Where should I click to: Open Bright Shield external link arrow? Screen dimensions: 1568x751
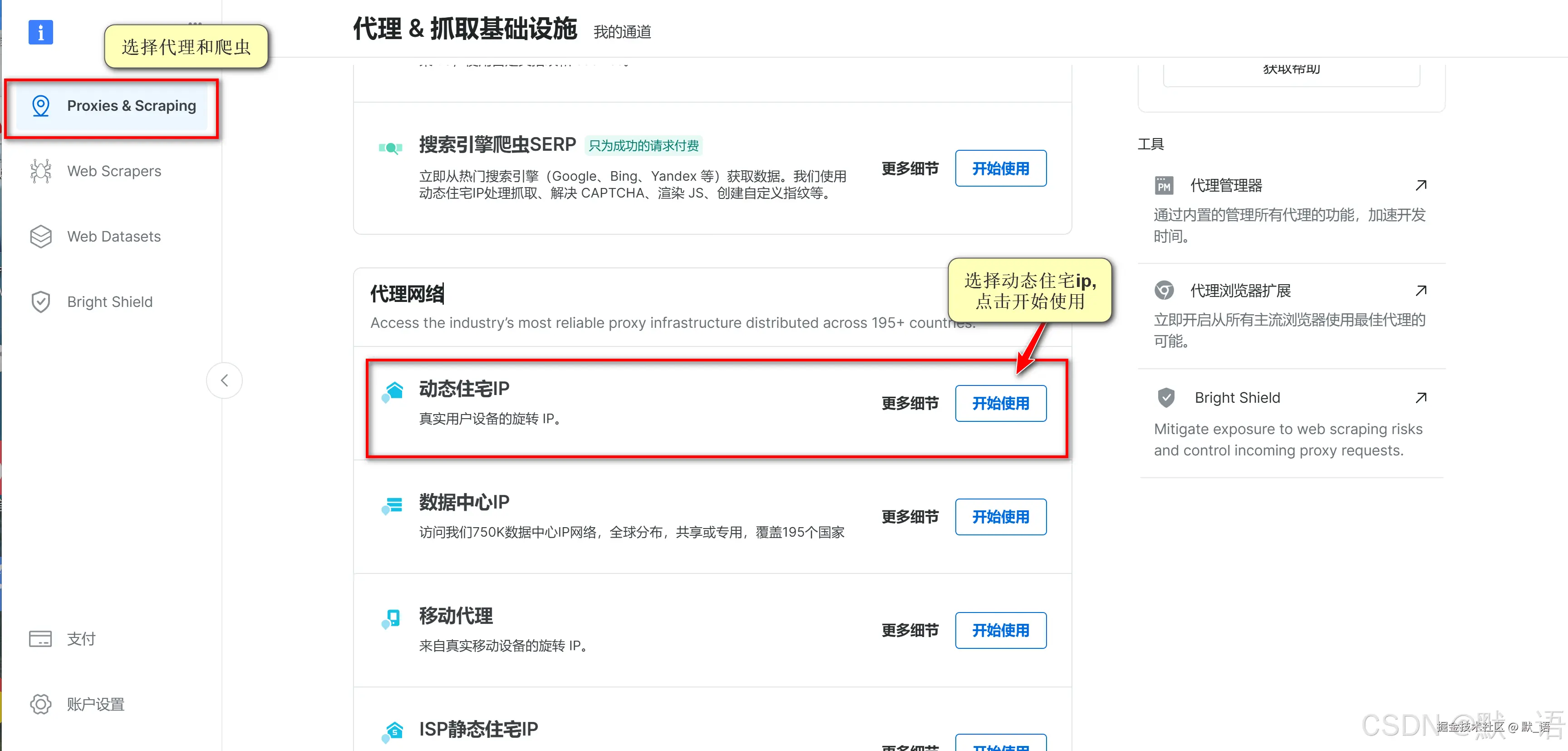[1422, 397]
